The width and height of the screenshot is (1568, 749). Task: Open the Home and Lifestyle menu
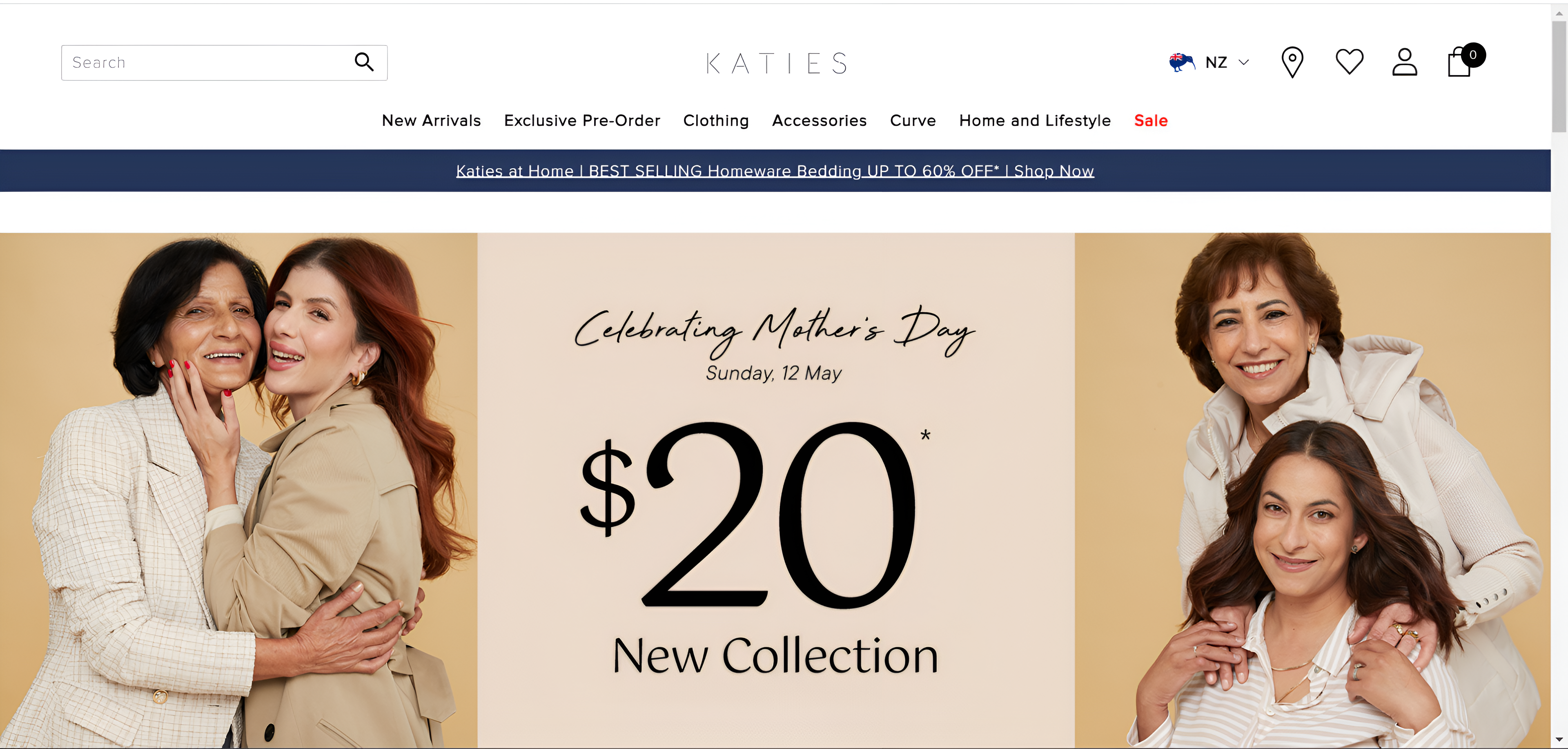pos(1035,120)
